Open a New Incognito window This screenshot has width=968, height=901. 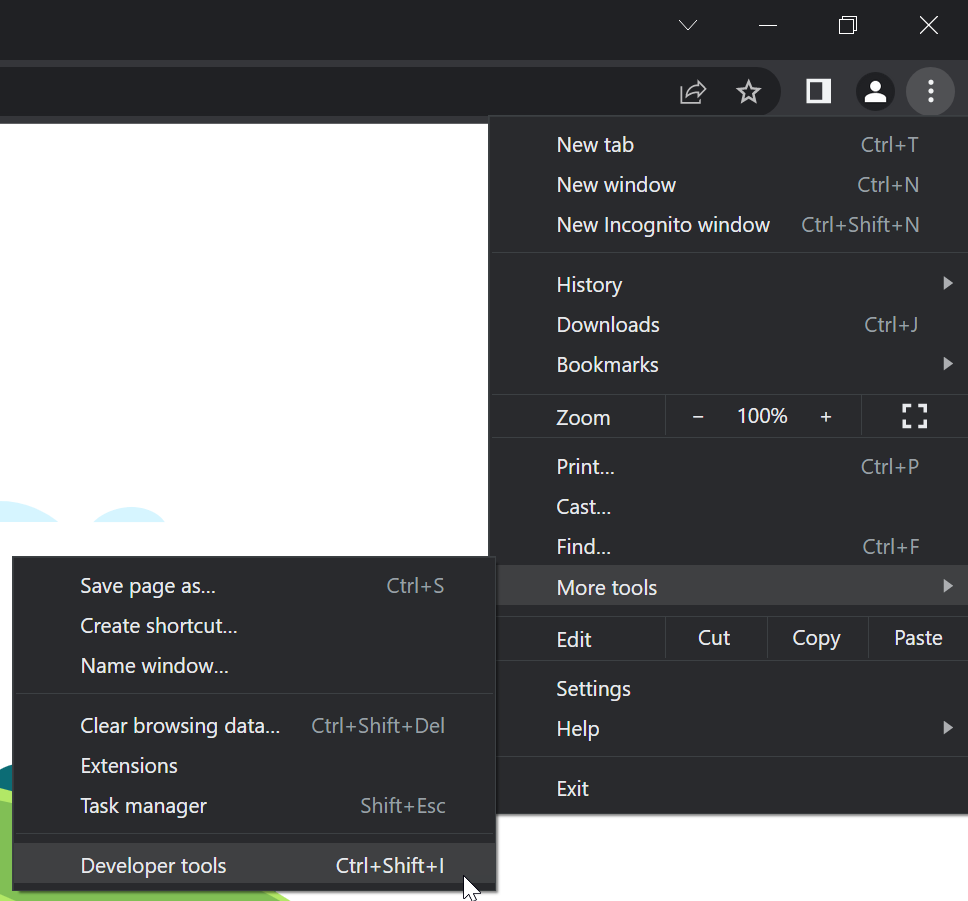pyautogui.click(x=731, y=225)
